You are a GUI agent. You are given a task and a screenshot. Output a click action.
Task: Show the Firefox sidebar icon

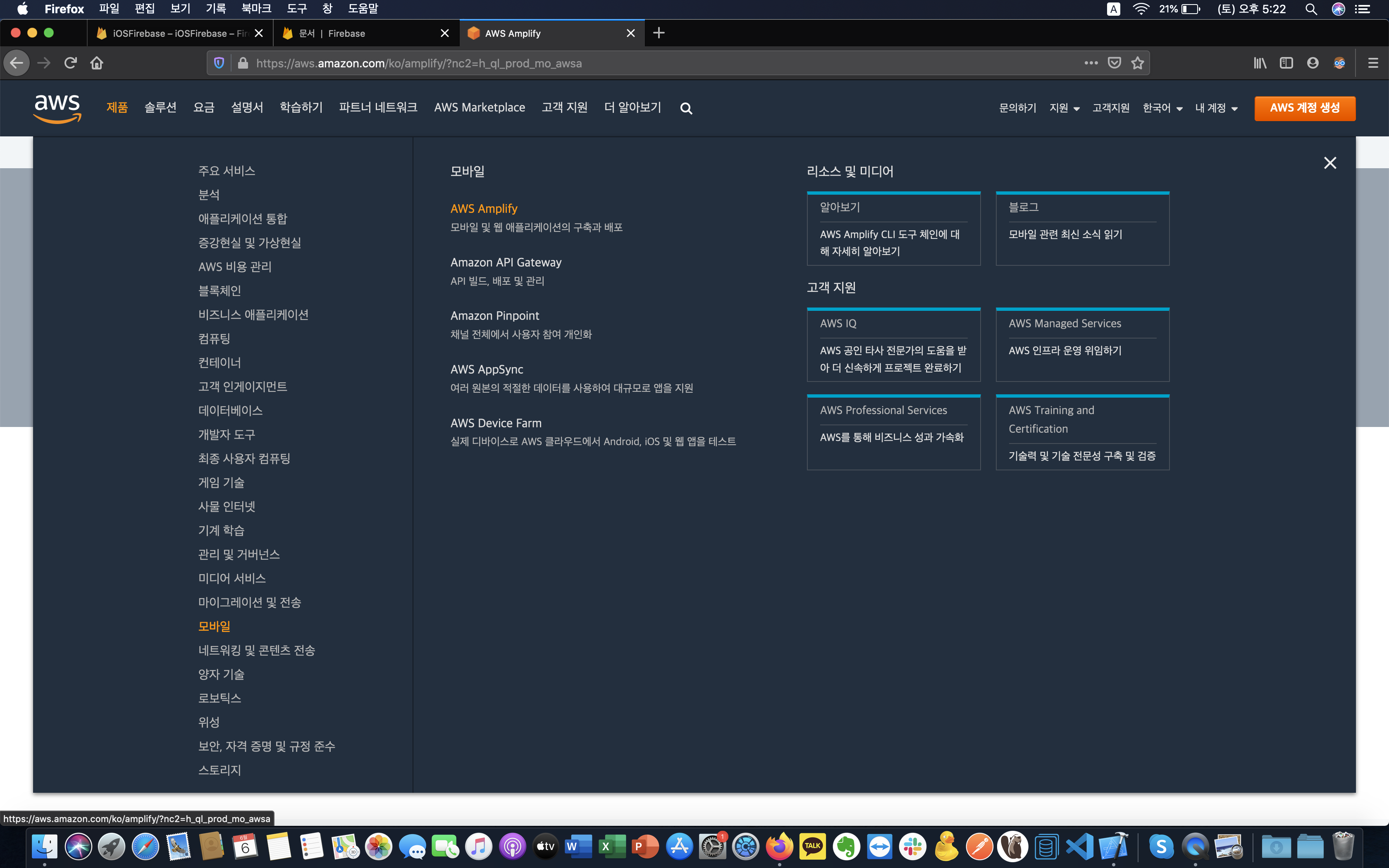click(x=1286, y=63)
